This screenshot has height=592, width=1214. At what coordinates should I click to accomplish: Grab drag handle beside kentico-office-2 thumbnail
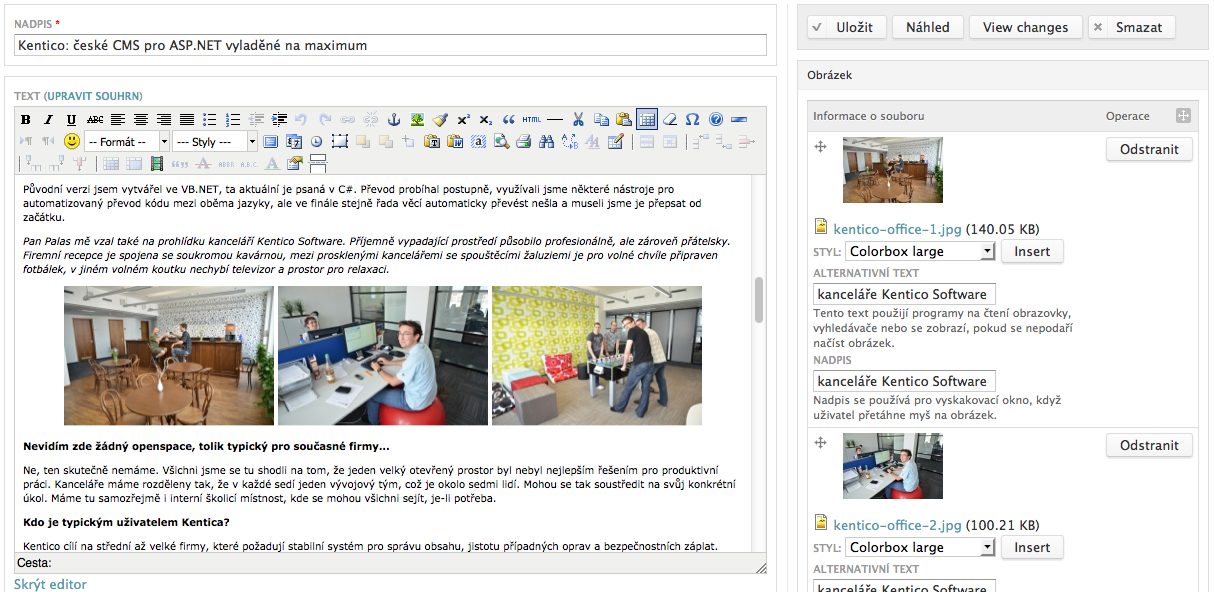coord(821,442)
